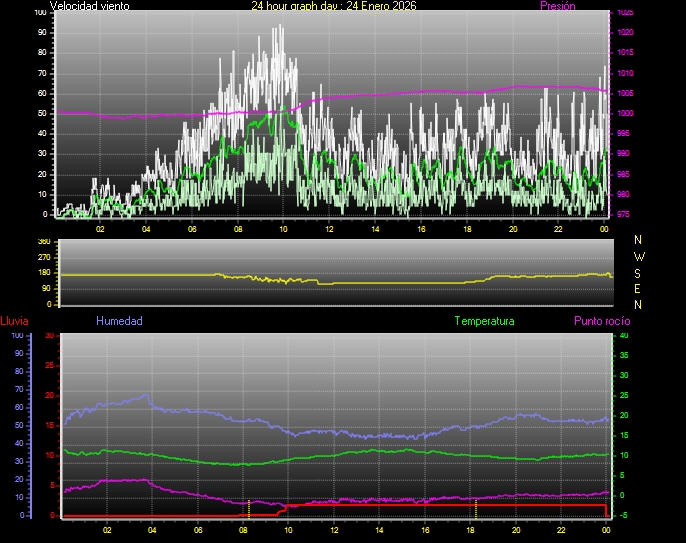This screenshot has width=686, height=543.
Task: Select the magenta 'Presión' legend label
Action: 557,6
